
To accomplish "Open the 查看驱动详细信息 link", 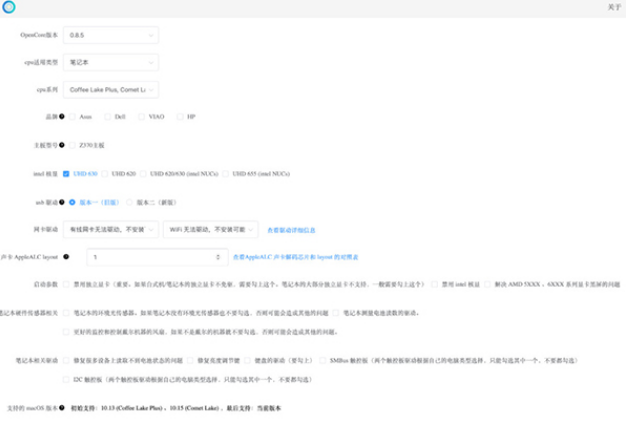I will 291,230.
